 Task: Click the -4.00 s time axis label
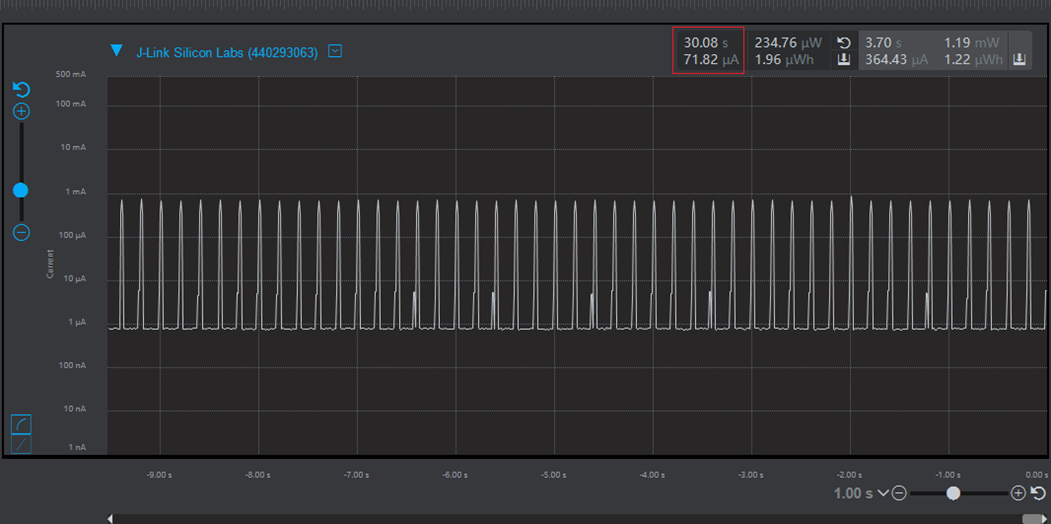tap(652, 475)
